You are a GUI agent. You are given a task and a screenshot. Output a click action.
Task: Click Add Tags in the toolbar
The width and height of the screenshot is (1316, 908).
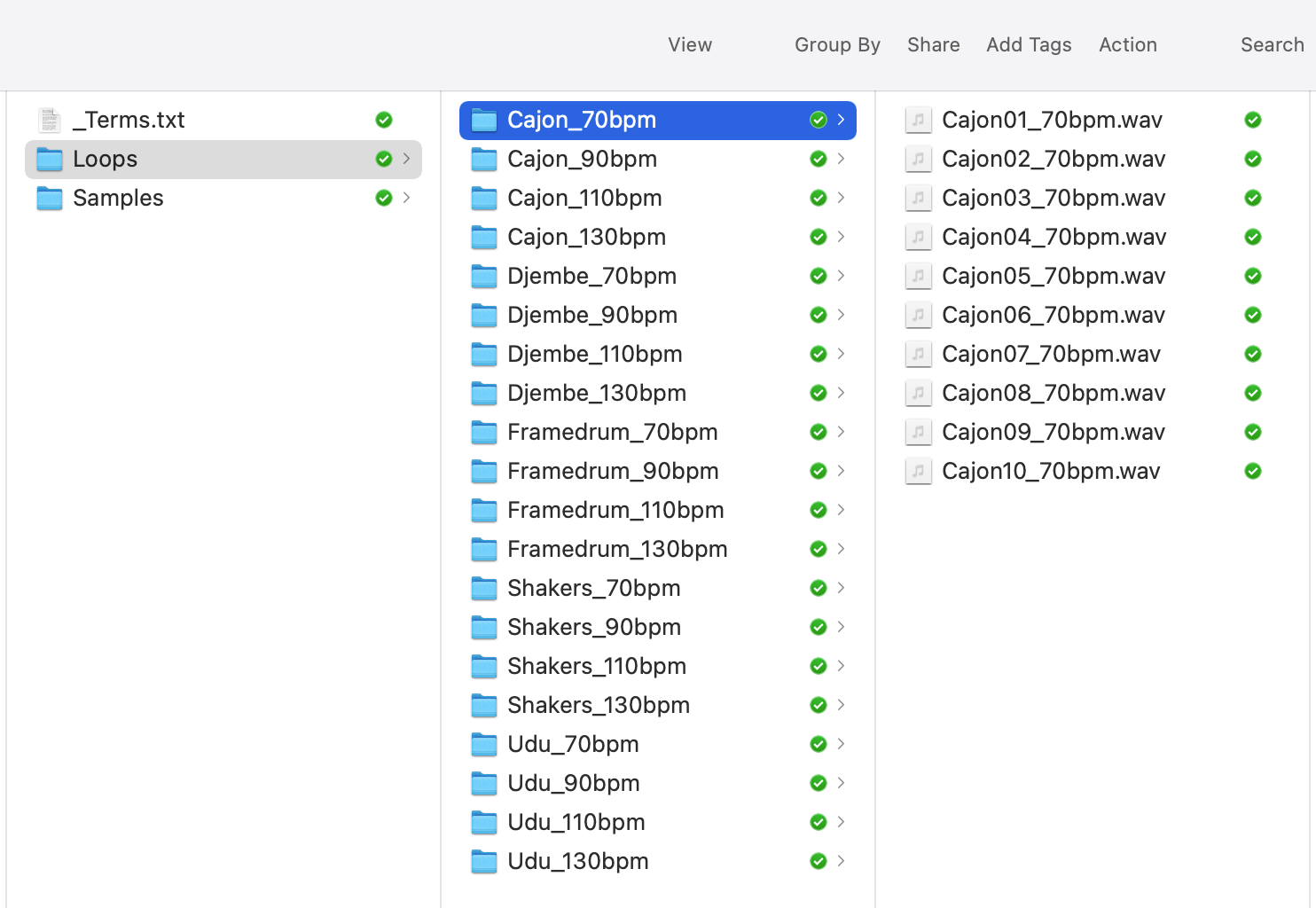click(x=1029, y=45)
